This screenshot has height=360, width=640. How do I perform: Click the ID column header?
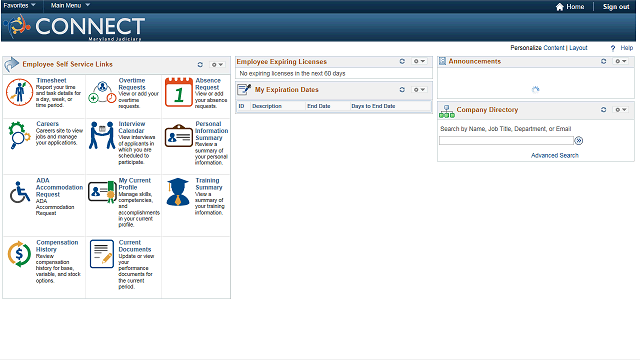[x=241, y=106]
